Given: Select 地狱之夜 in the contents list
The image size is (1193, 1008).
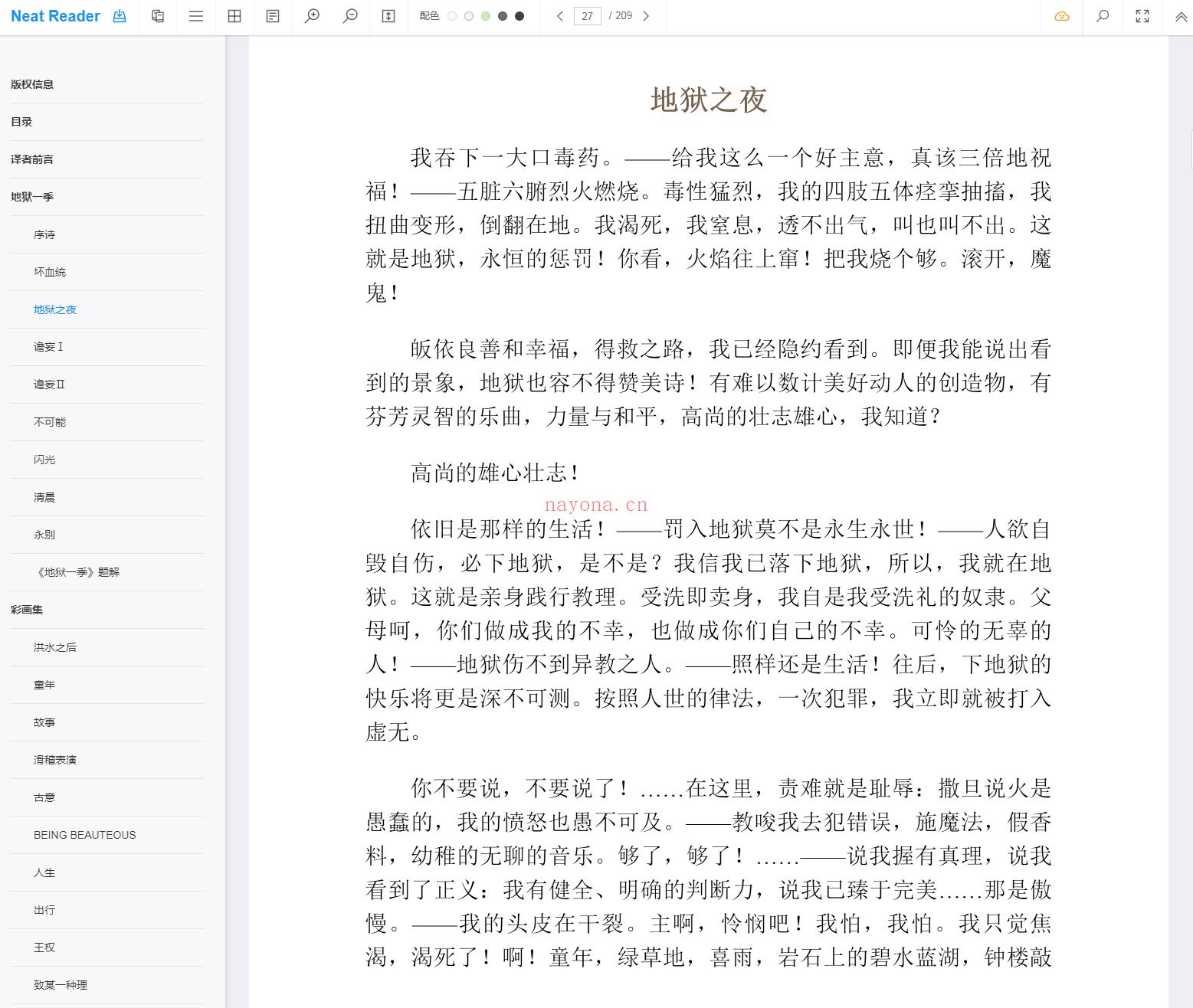Looking at the screenshot, I should 55,309.
